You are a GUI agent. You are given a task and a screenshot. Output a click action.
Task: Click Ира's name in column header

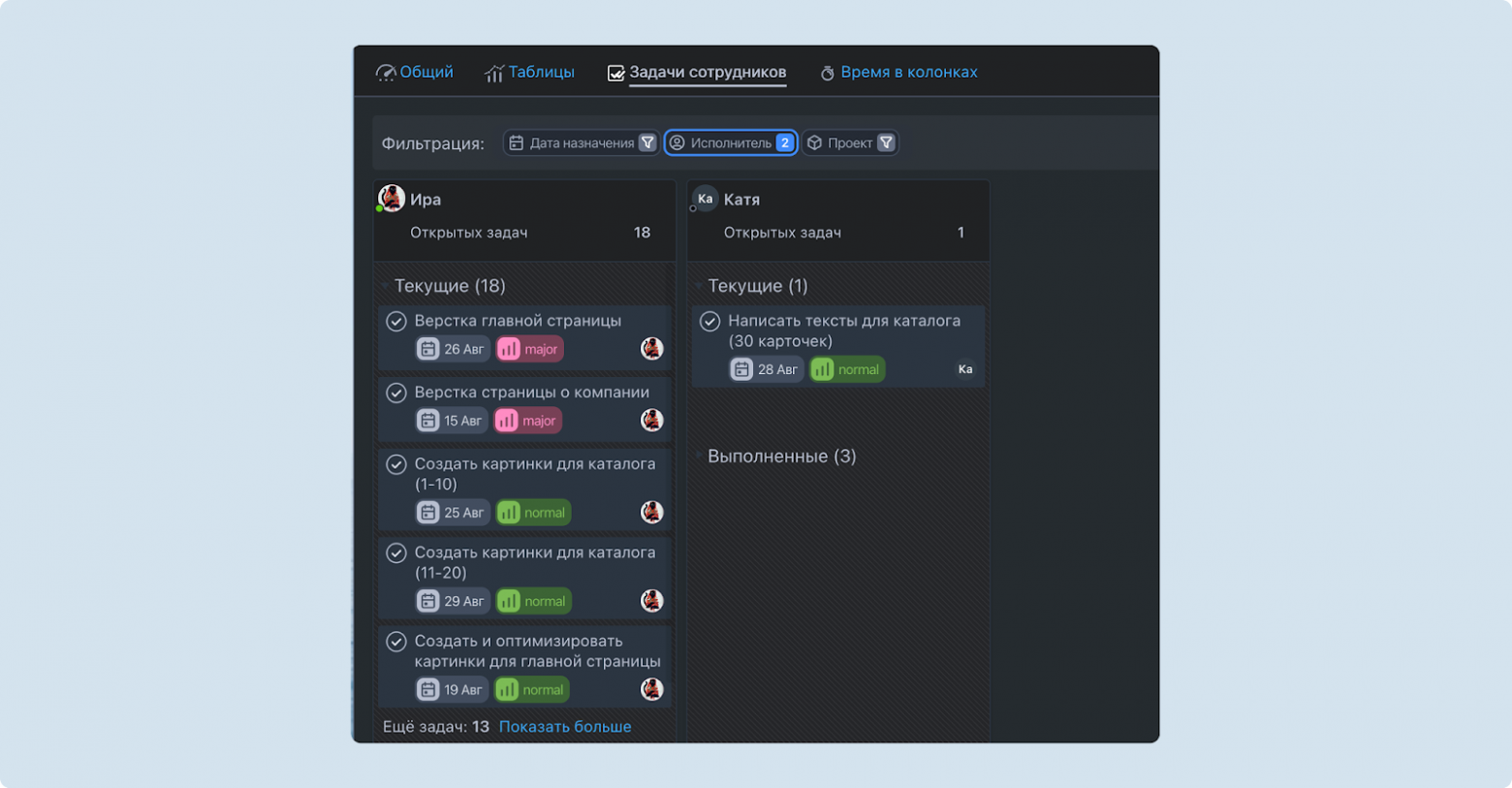click(x=425, y=200)
